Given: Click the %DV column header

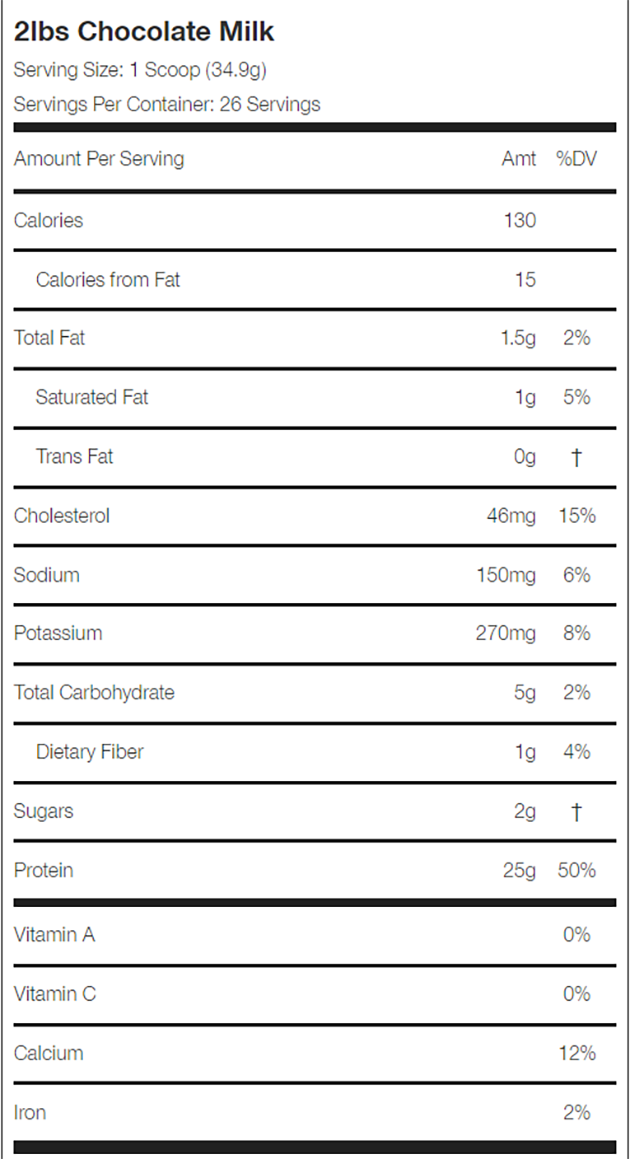Looking at the screenshot, I should click(576, 159).
